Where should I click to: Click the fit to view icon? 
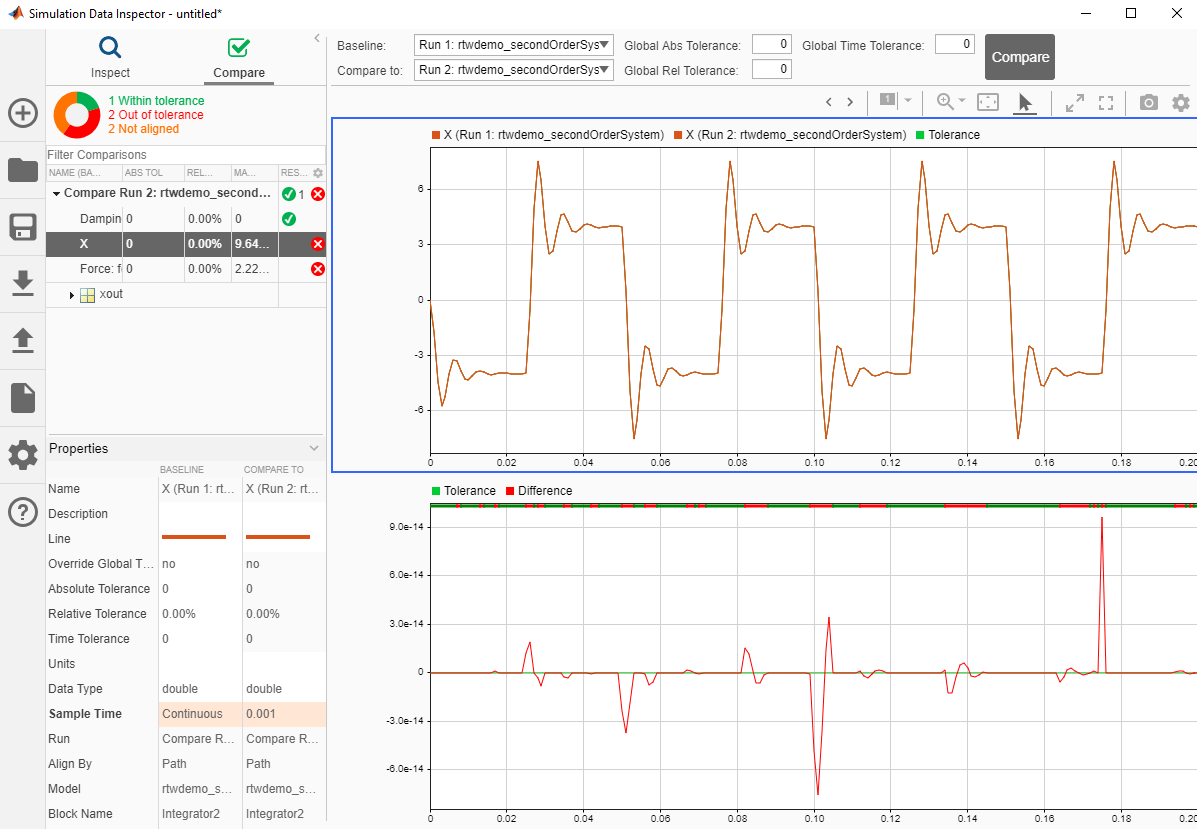(988, 102)
